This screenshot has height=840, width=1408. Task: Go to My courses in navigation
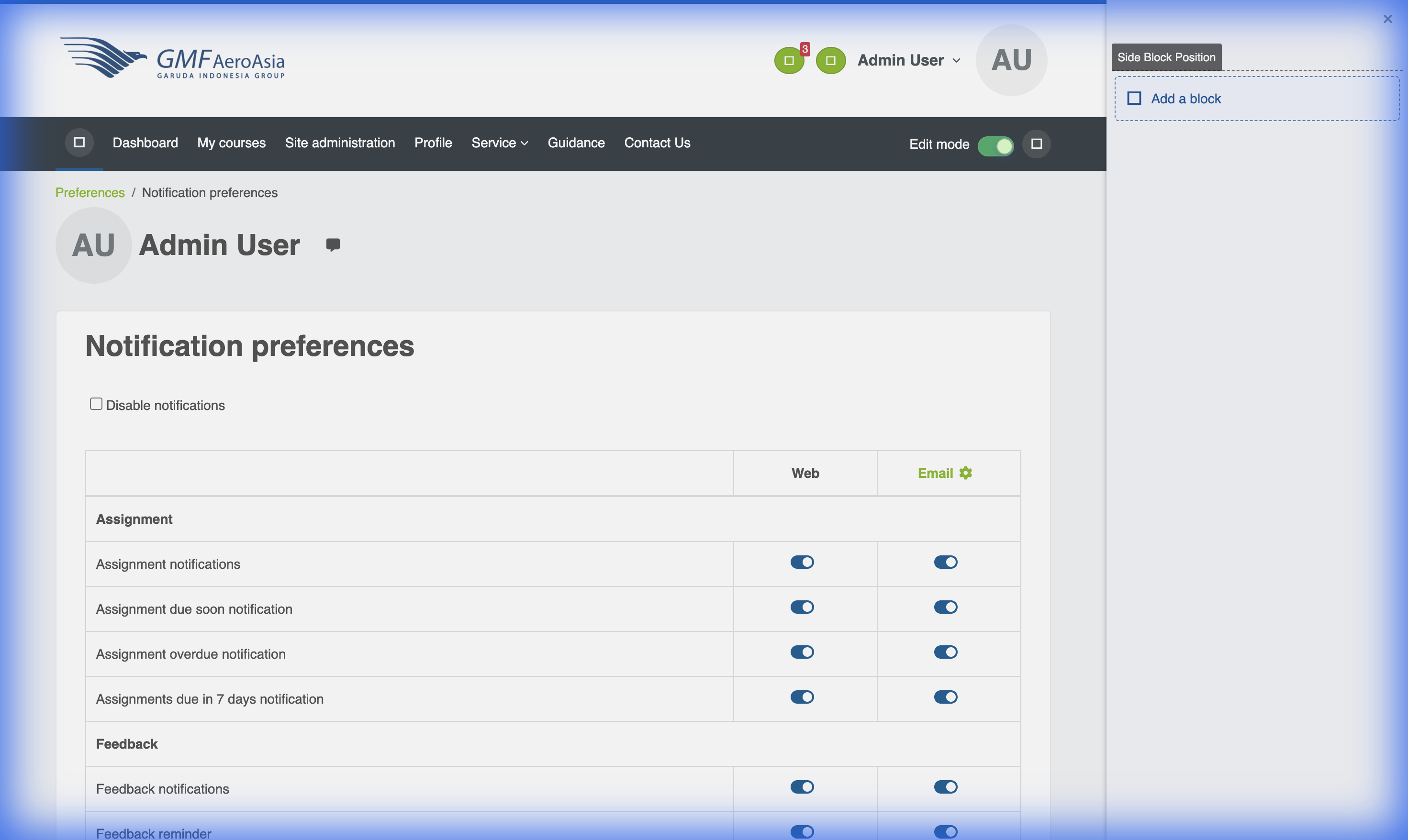tap(231, 143)
